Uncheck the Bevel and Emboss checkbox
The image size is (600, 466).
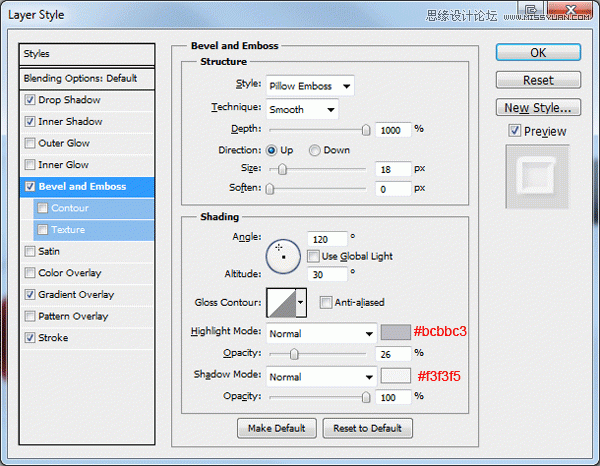point(29,186)
